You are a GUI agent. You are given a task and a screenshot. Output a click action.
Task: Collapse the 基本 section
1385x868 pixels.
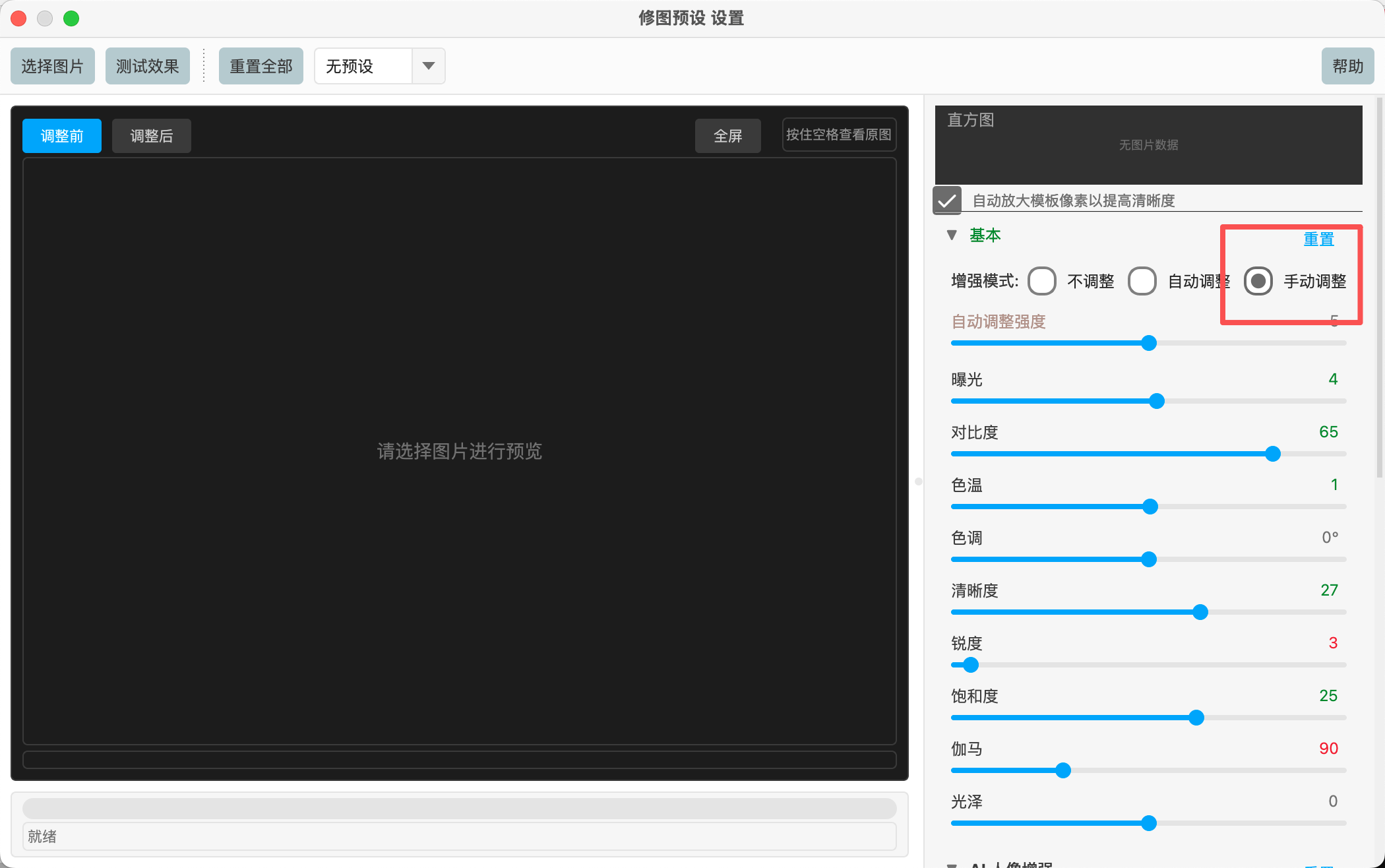tap(952, 235)
